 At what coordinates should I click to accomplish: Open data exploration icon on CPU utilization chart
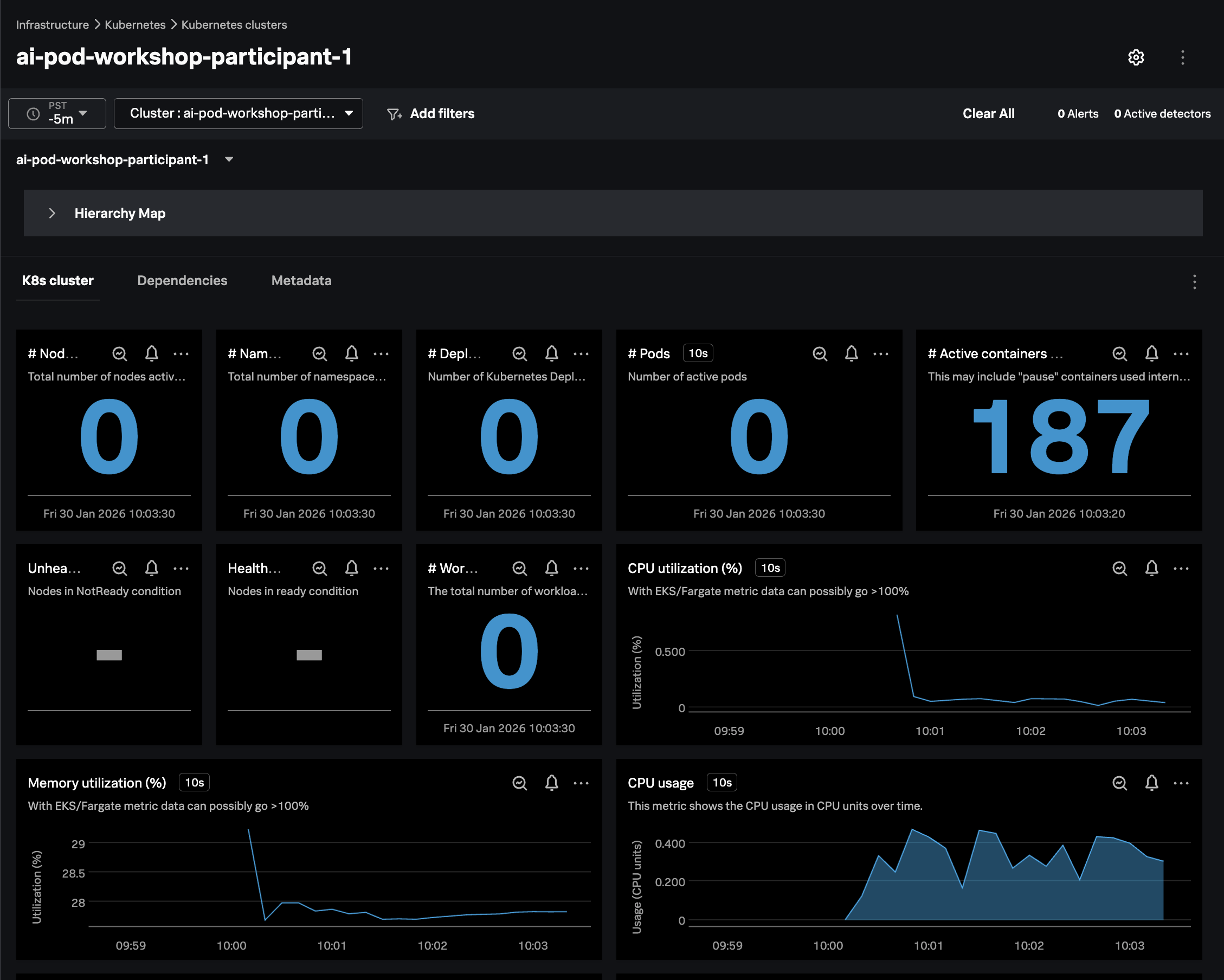coord(1119,568)
